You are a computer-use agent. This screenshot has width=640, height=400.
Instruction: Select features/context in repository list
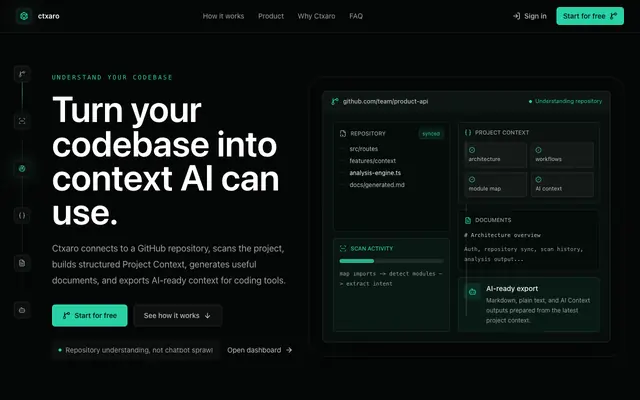tap(373, 161)
